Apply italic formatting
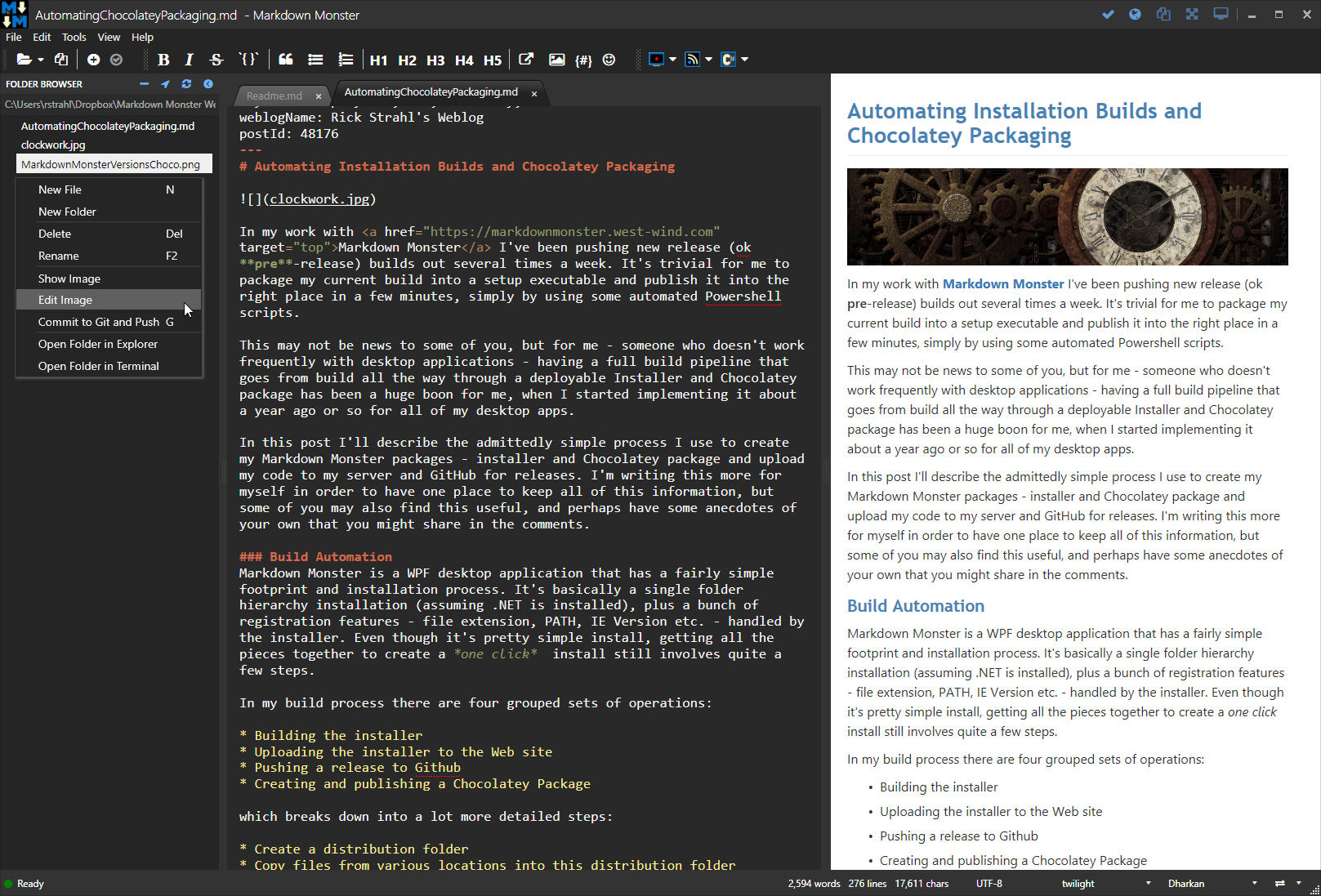 tap(189, 60)
